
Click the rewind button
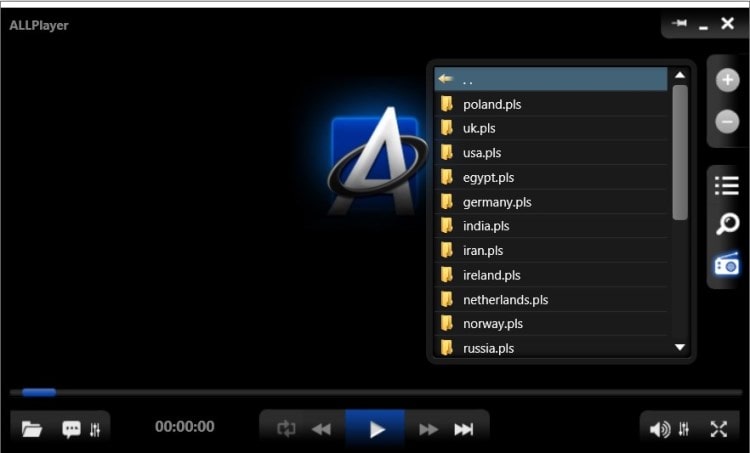(321, 429)
